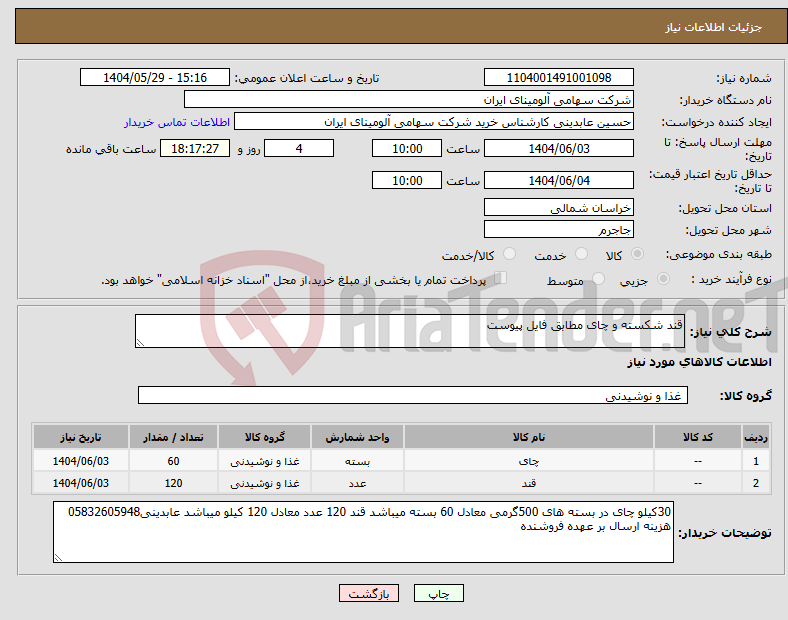Toggle the Islamic treasury documents payment checkbox
788x620 pixels.
click(502, 280)
